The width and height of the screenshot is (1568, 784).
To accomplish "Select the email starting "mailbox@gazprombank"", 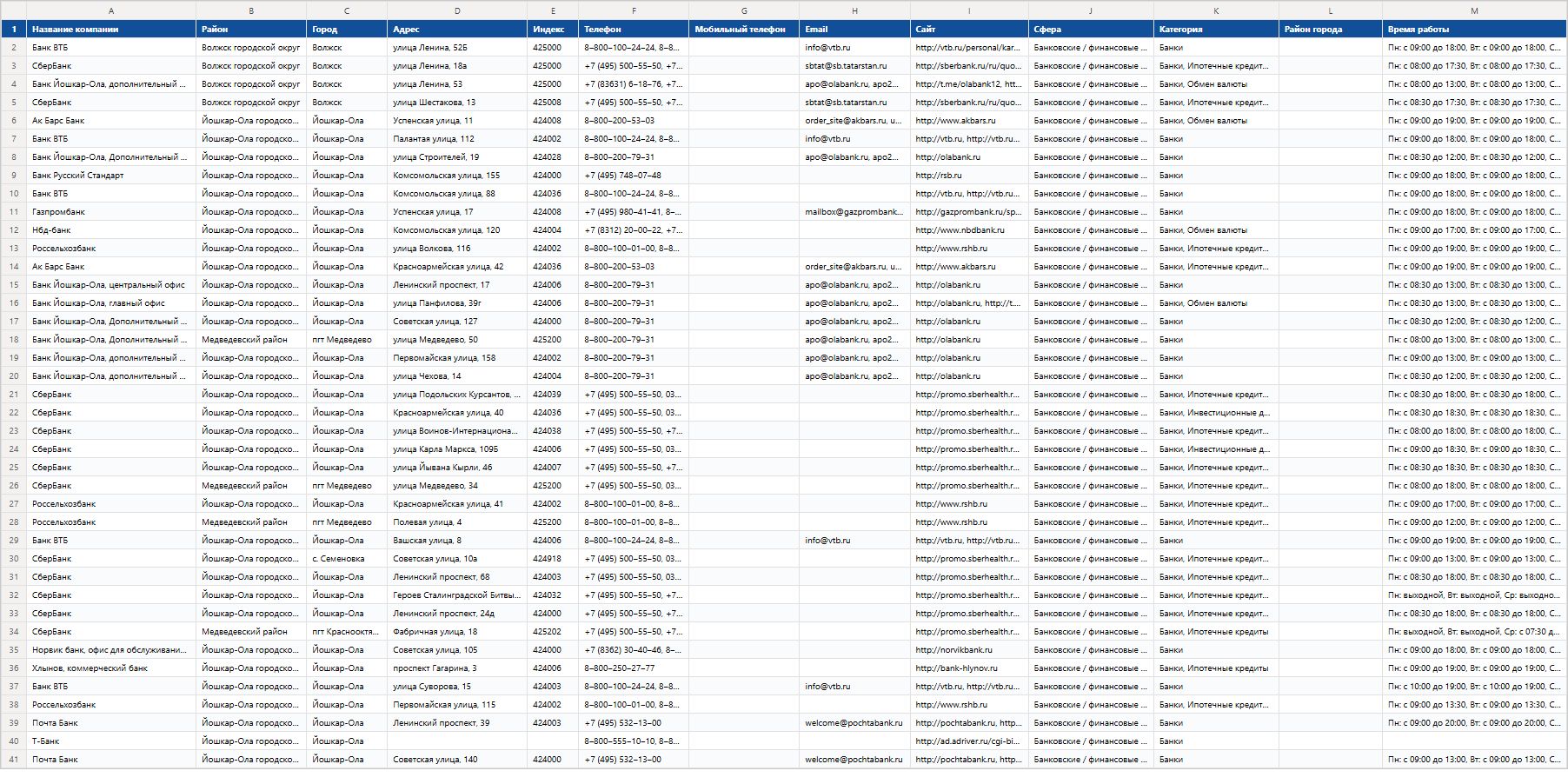I will [x=854, y=212].
